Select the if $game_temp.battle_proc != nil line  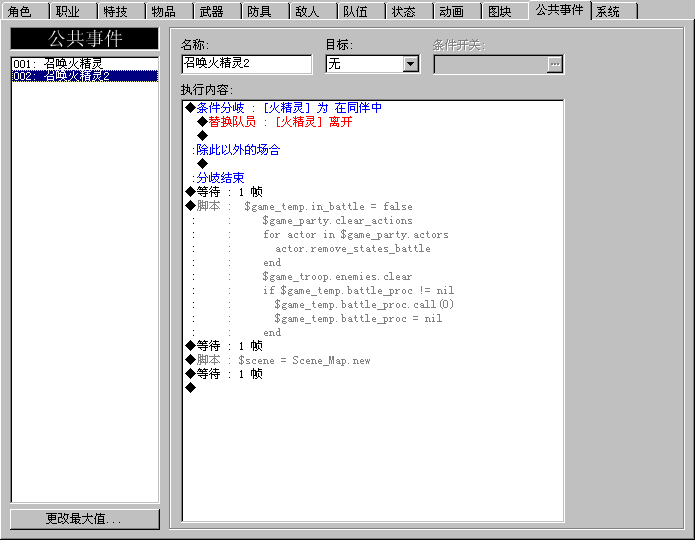coord(372,290)
